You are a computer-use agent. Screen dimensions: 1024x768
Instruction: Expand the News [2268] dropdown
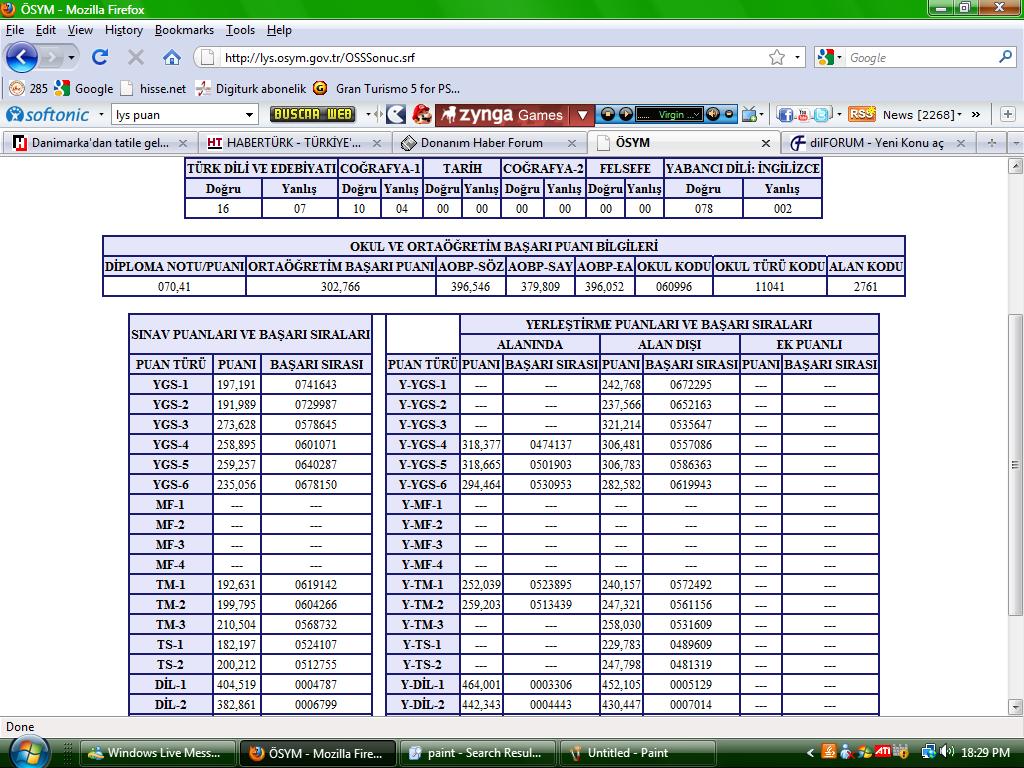coord(959,114)
